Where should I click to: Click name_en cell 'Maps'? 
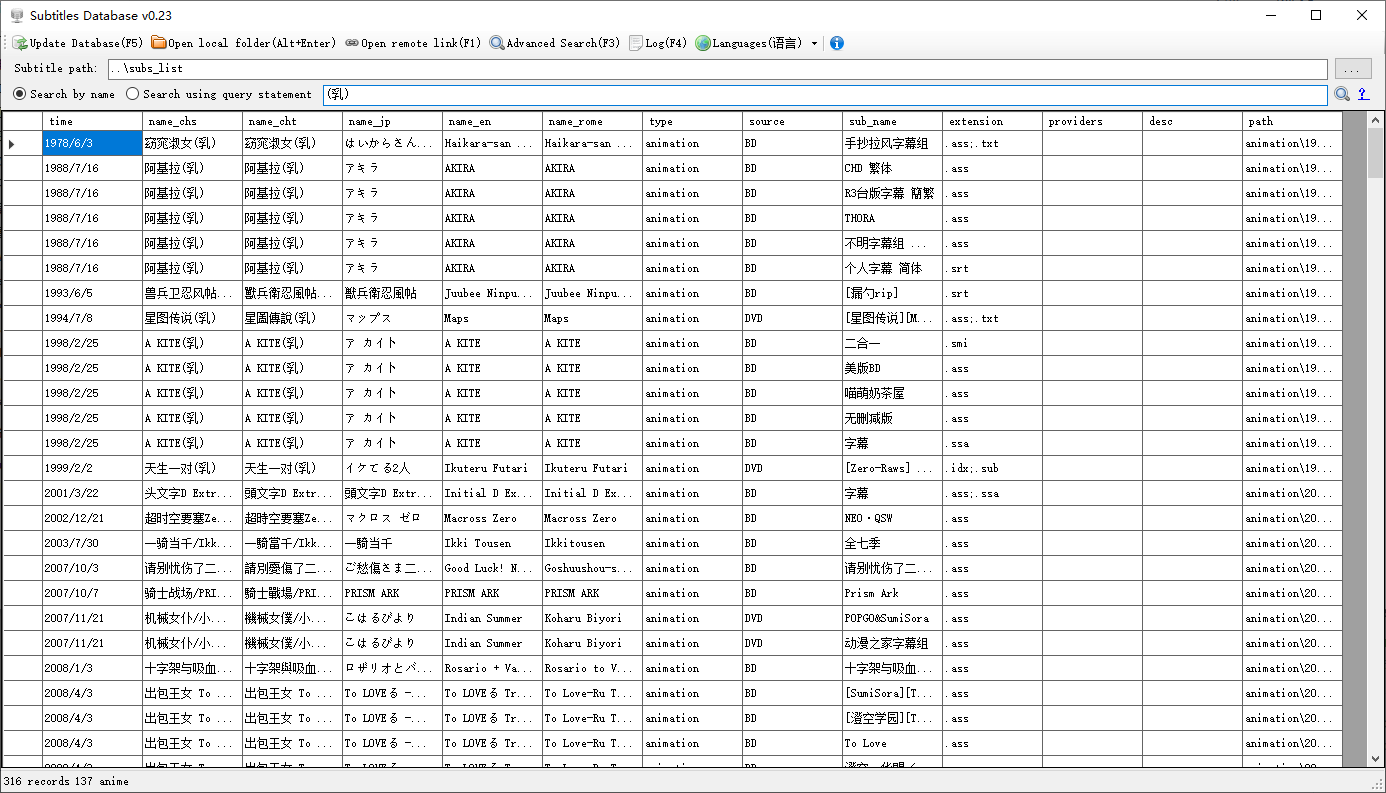pyautogui.click(x=492, y=318)
